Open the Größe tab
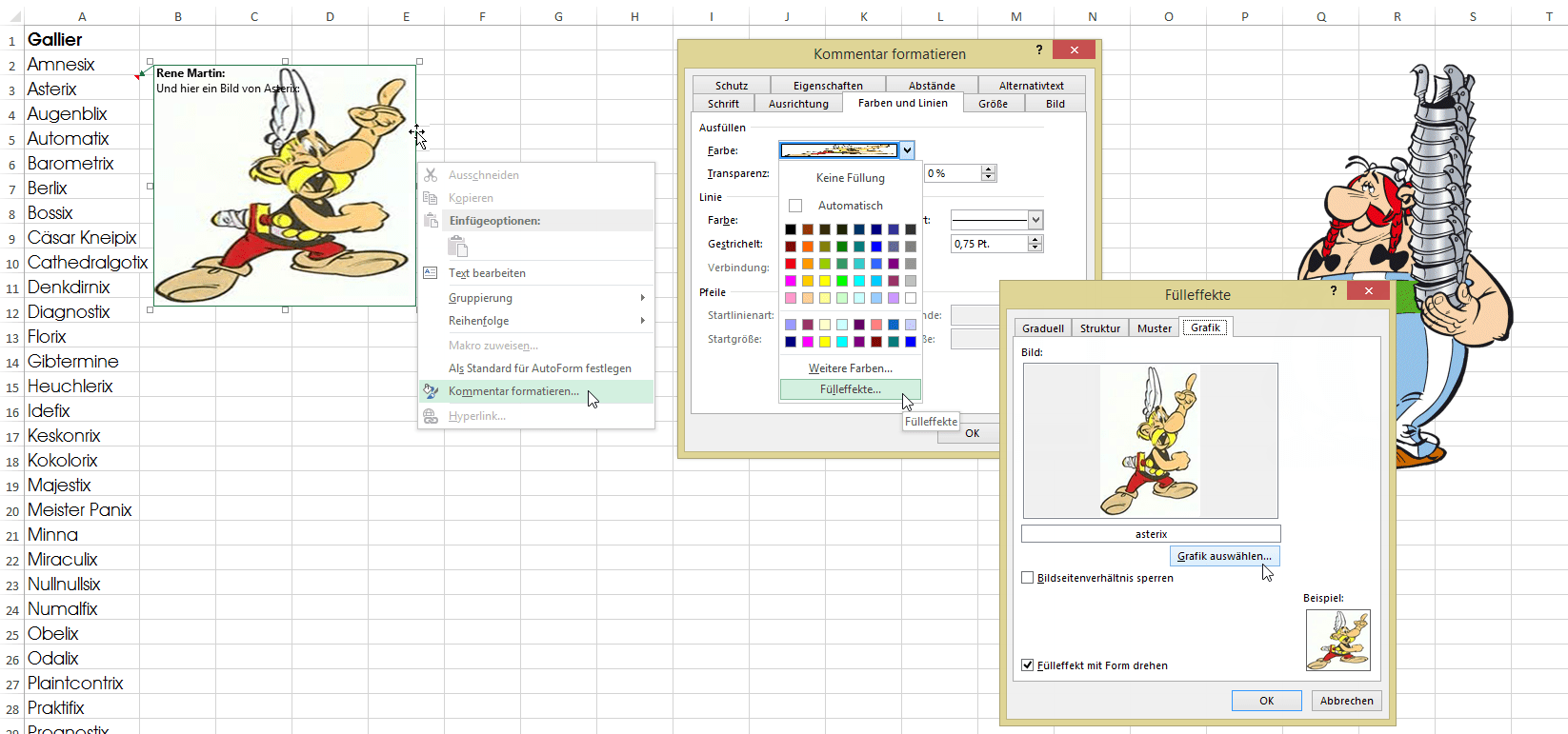 coord(993,104)
